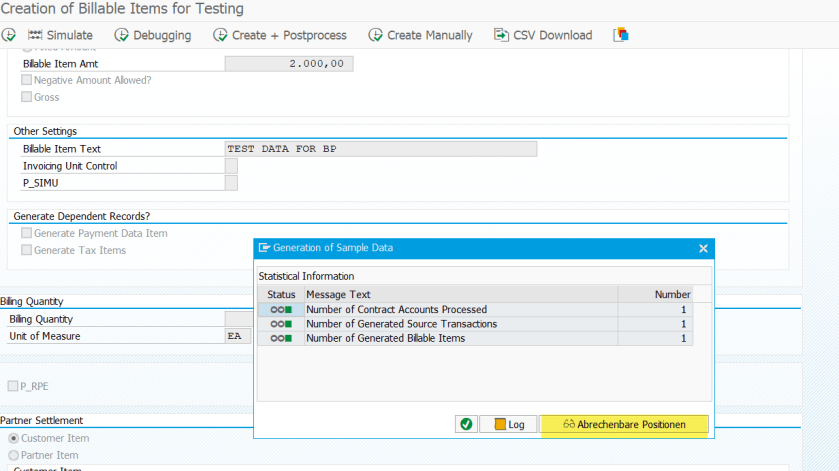839x471 pixels.
Task: Start Debugging from the toolbar
Action: [152, 35]
